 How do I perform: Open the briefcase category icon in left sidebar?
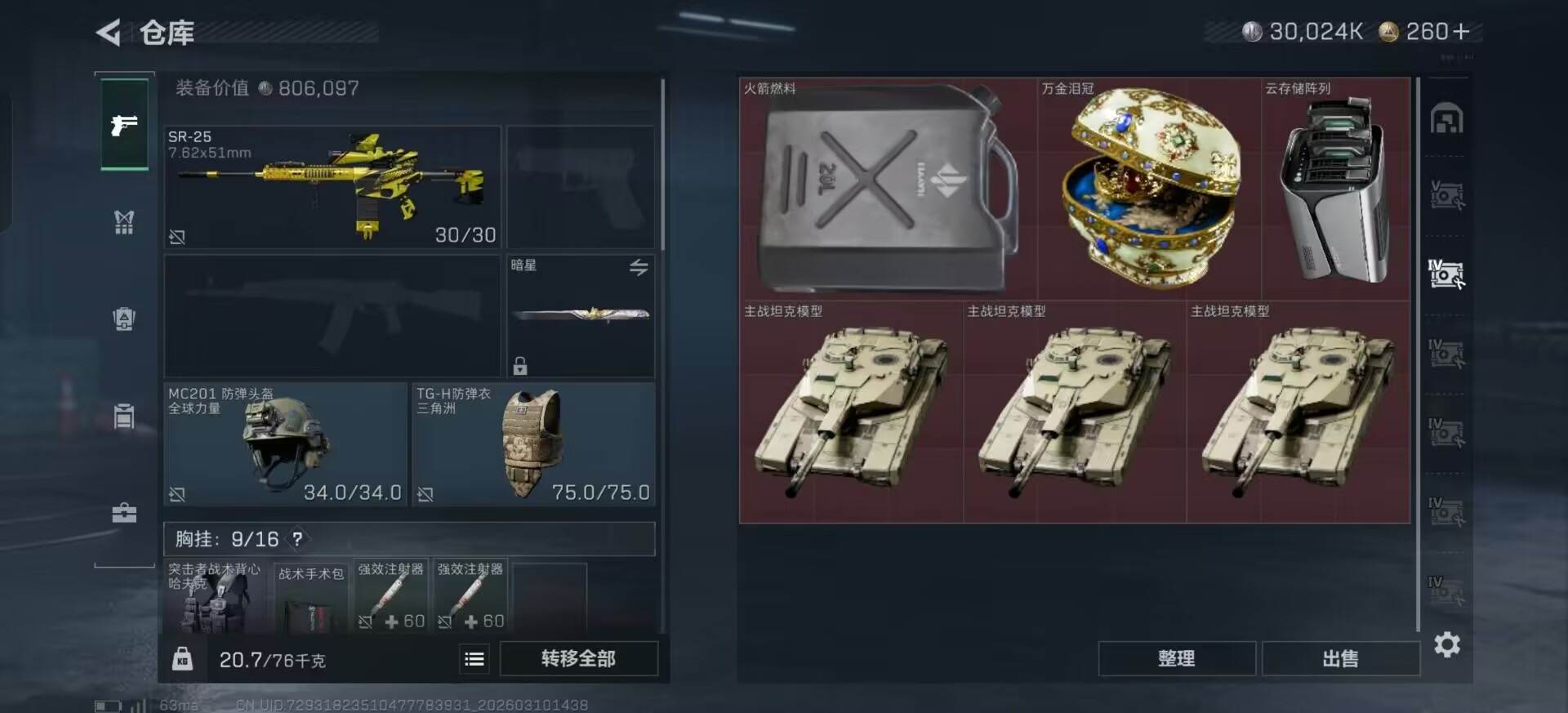click(x=124, y=513)
